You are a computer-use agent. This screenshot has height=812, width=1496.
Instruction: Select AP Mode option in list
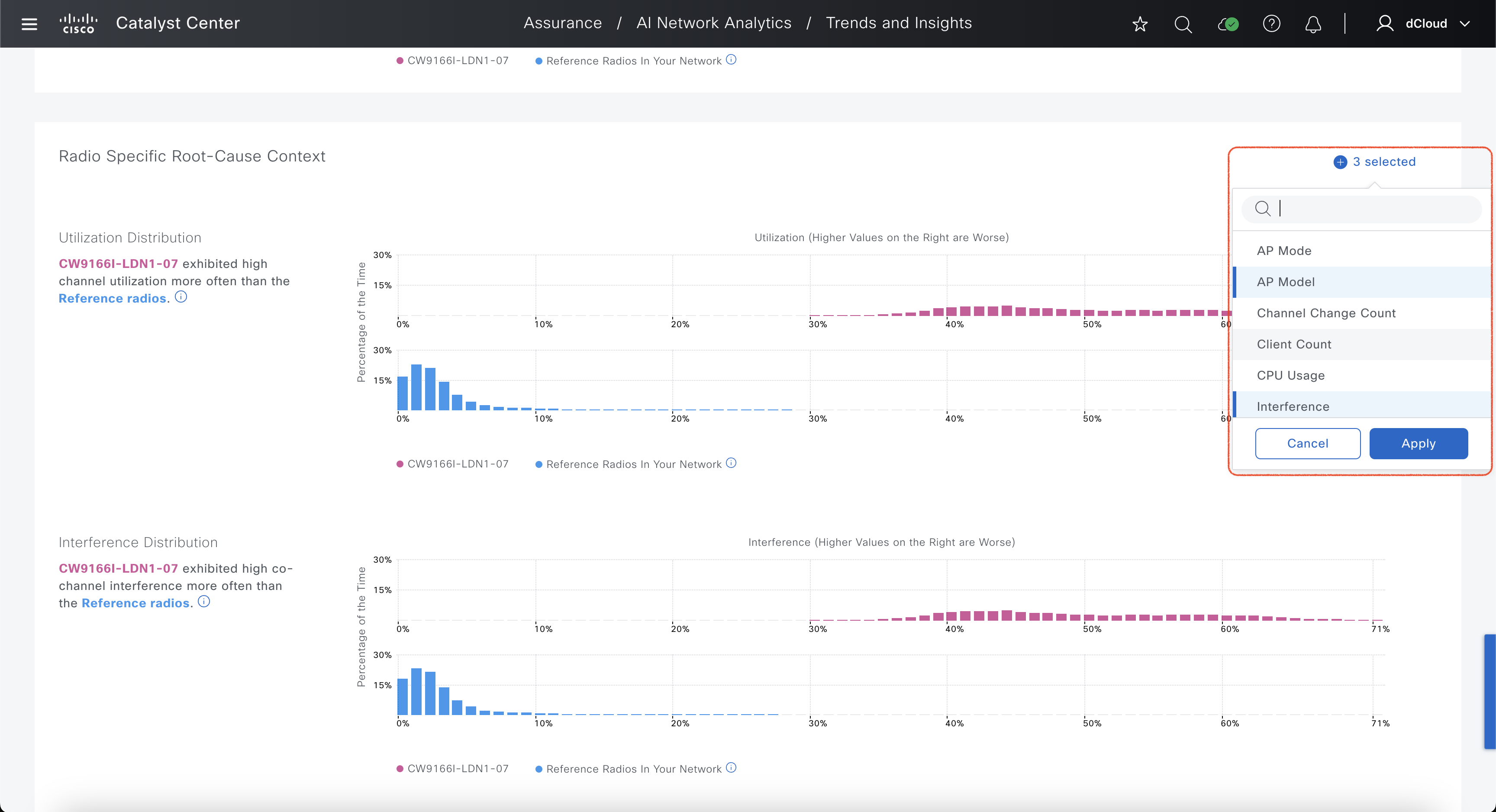pyautogui.click(x=1362, y=251)
